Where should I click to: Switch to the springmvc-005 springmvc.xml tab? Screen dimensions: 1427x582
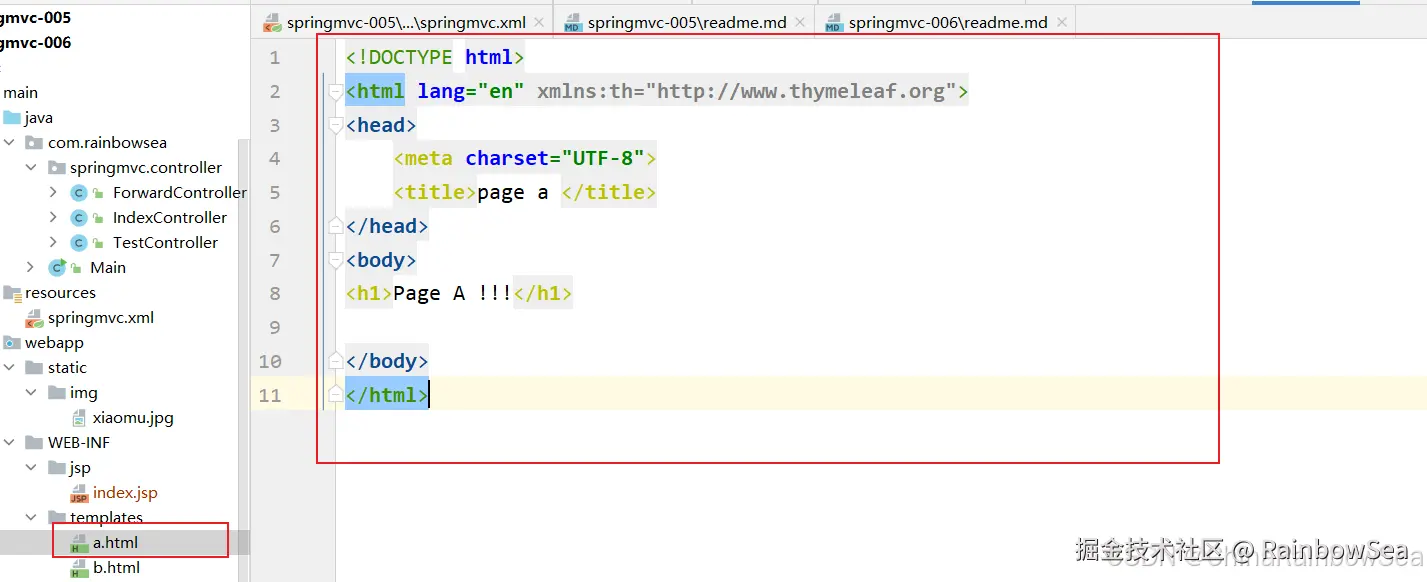(x=406, y=22)
